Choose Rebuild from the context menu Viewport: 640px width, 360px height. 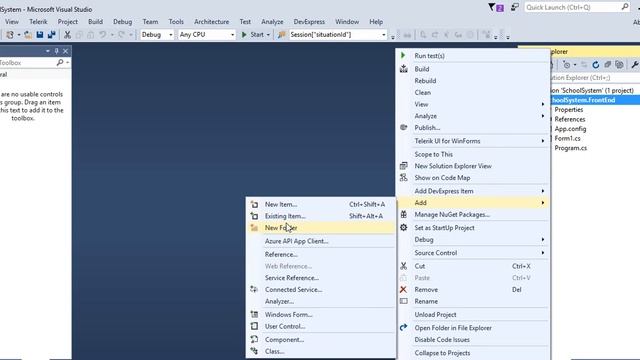point(473,81)
